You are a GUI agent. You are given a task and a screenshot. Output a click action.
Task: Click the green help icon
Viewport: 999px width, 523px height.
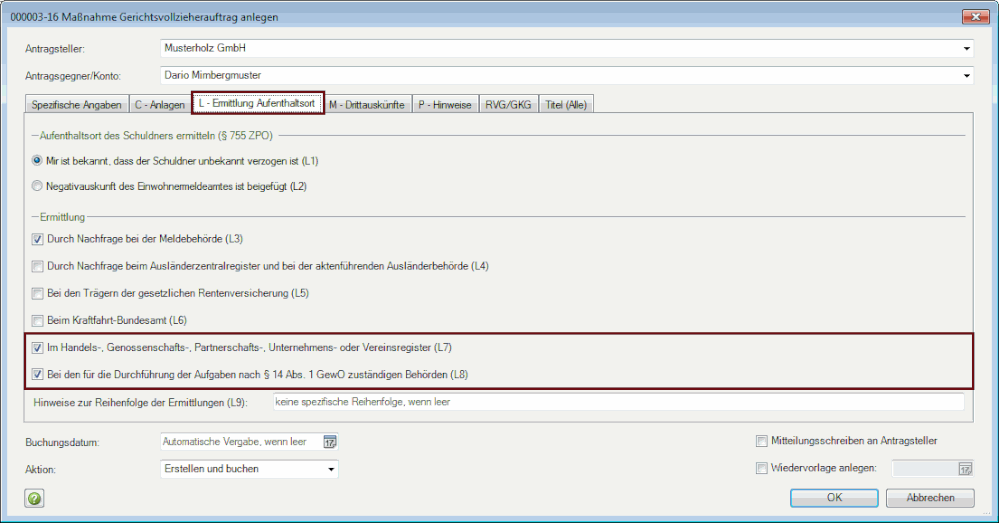tap(35, 498)
